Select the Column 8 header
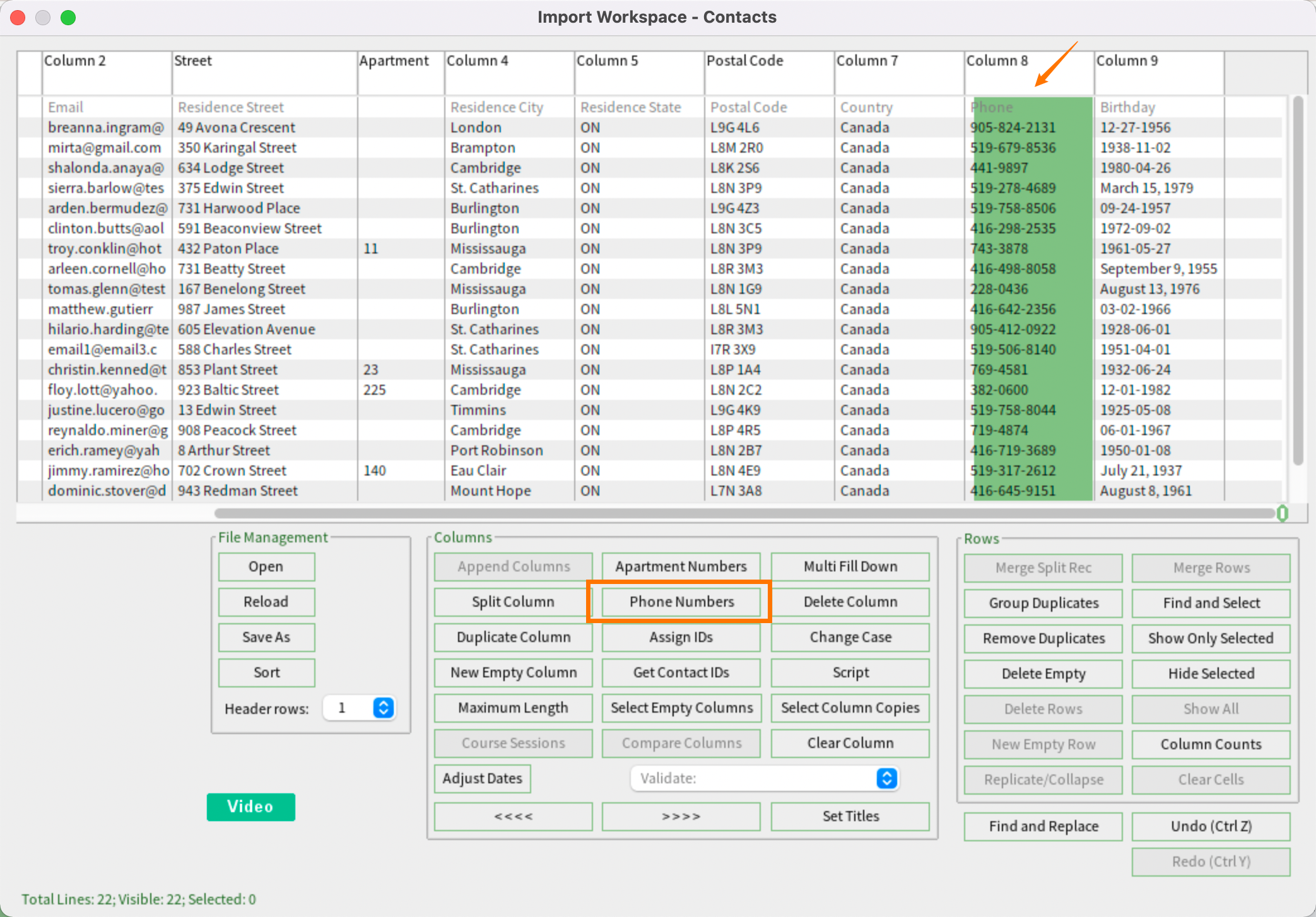This screenshot has width=1316, height=917. pyautogui.click(x=1029, y=73)
